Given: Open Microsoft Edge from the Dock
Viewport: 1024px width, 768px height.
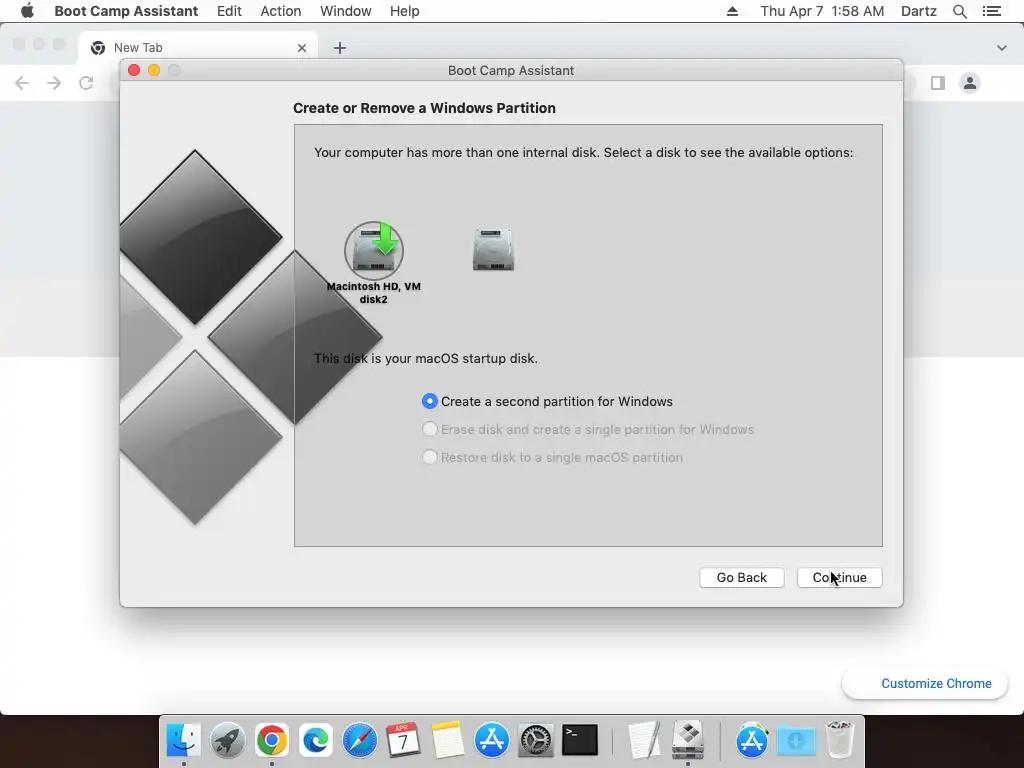Looking at the screenshot, I should pos(315,740).
